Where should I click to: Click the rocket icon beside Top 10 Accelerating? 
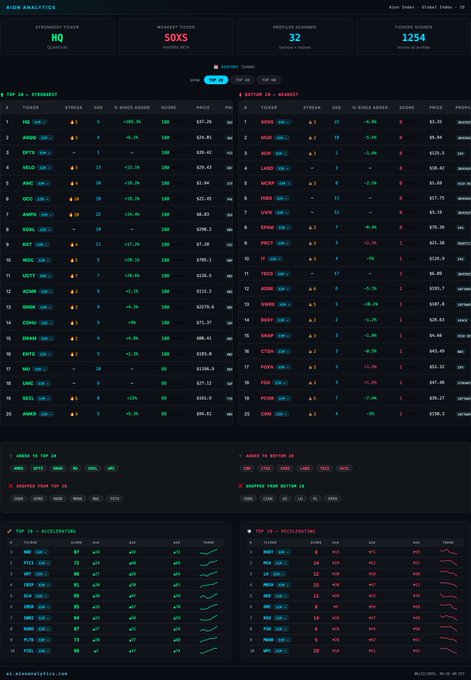pyautogui.click(x=10, y=531)
